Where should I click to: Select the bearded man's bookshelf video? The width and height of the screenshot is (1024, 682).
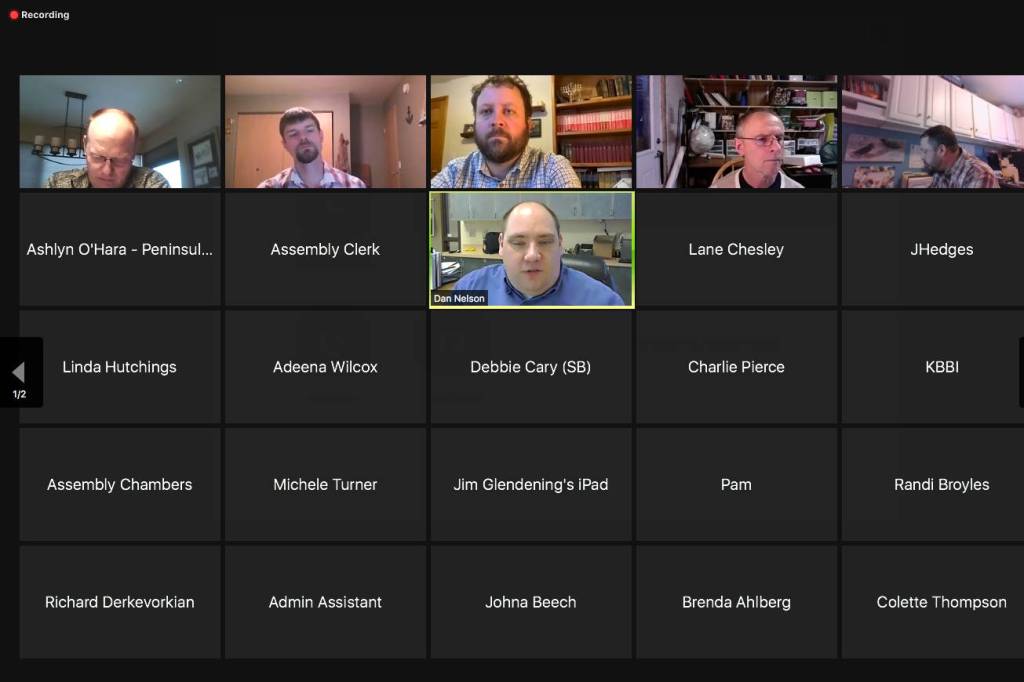pos(531,131)
